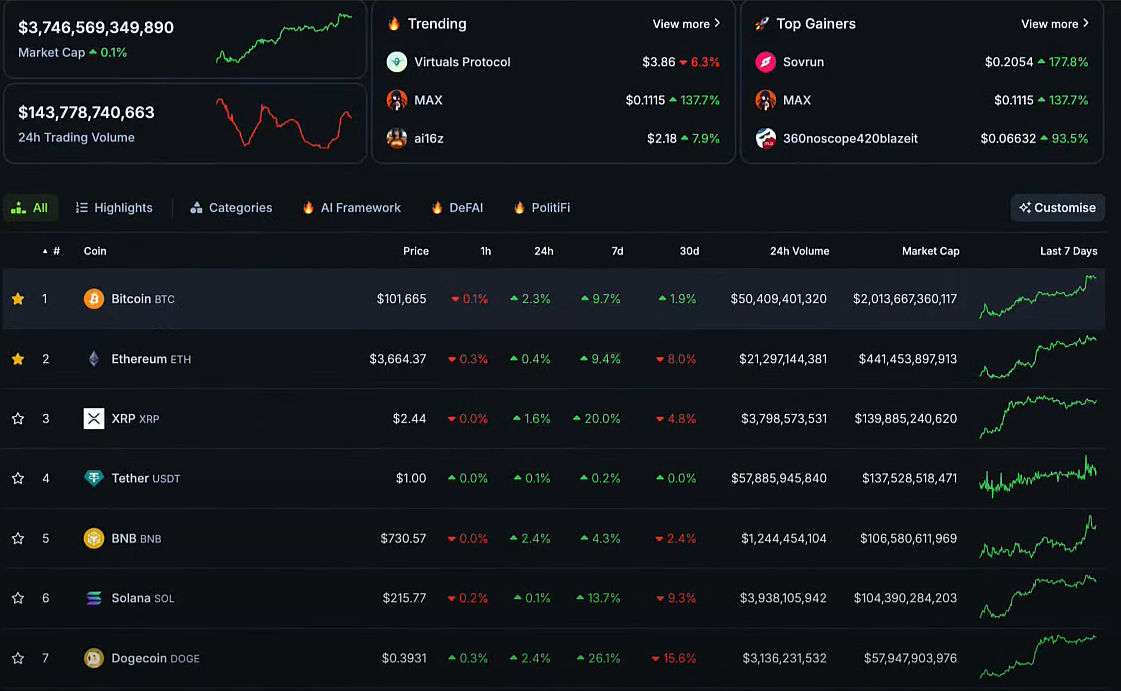Select the Categories tab
The image size is (1121, 691).
[x=231, y=208]
